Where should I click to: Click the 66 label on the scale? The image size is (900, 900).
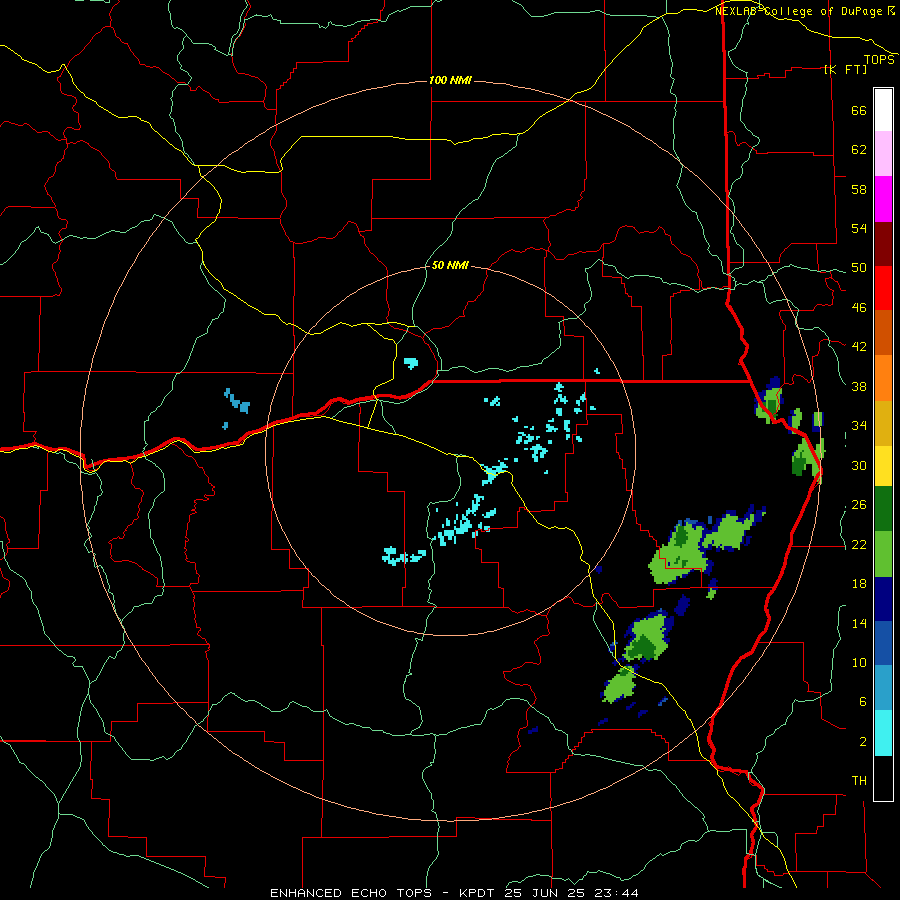coord(859,110)
